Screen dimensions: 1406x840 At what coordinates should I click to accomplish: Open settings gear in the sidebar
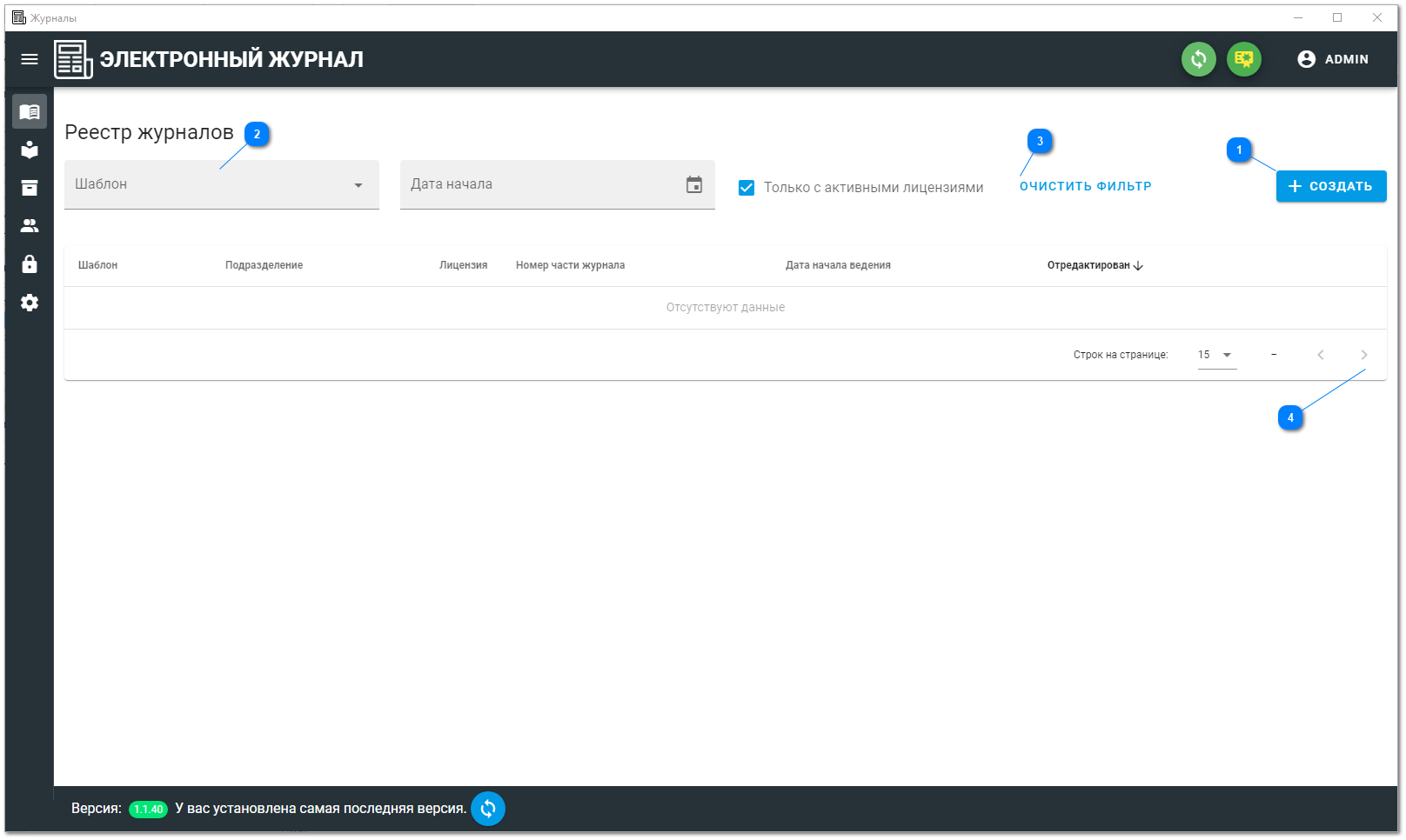[30, 303]
